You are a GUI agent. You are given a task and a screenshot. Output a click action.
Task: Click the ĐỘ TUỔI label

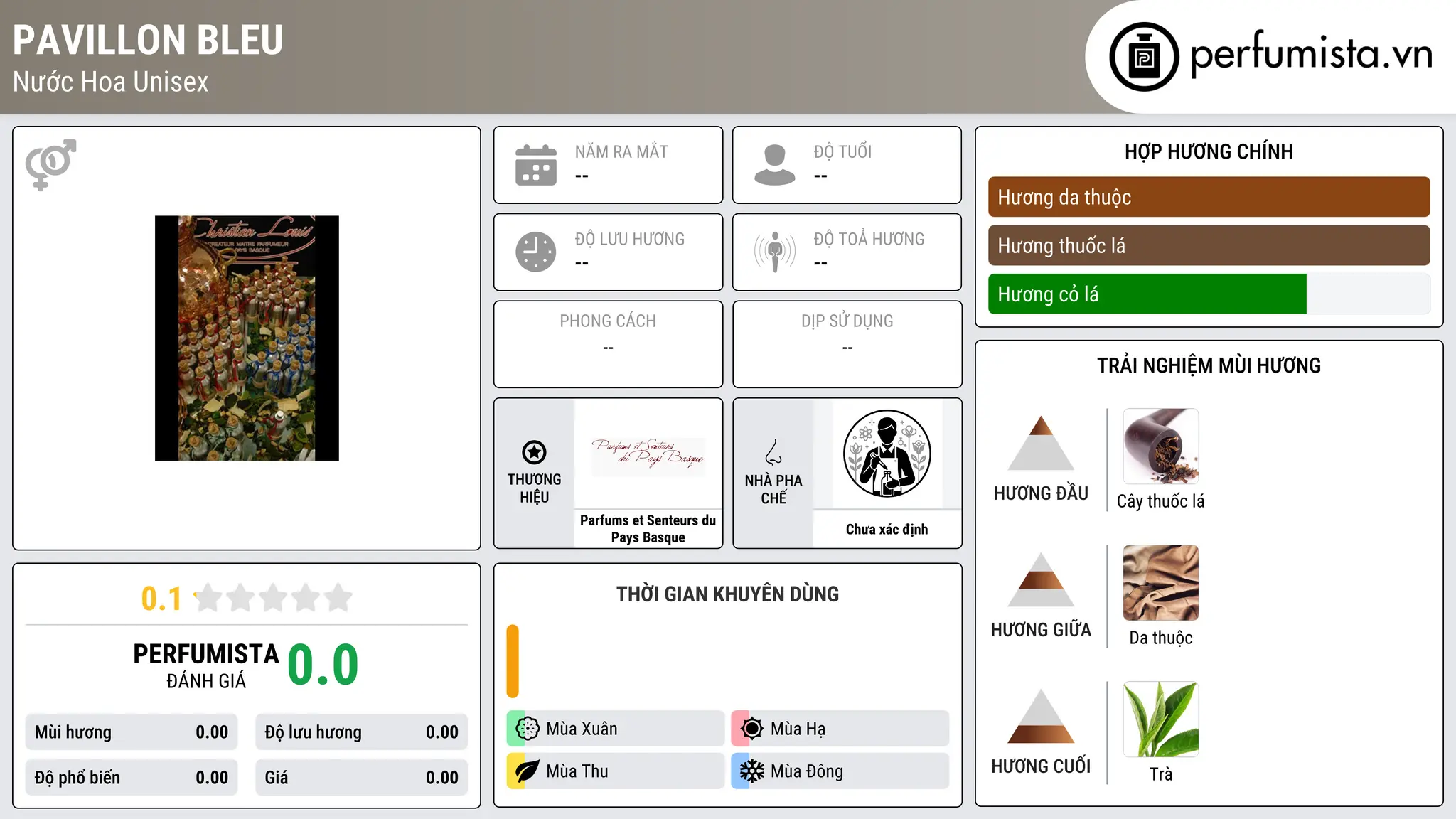[842, 151]
